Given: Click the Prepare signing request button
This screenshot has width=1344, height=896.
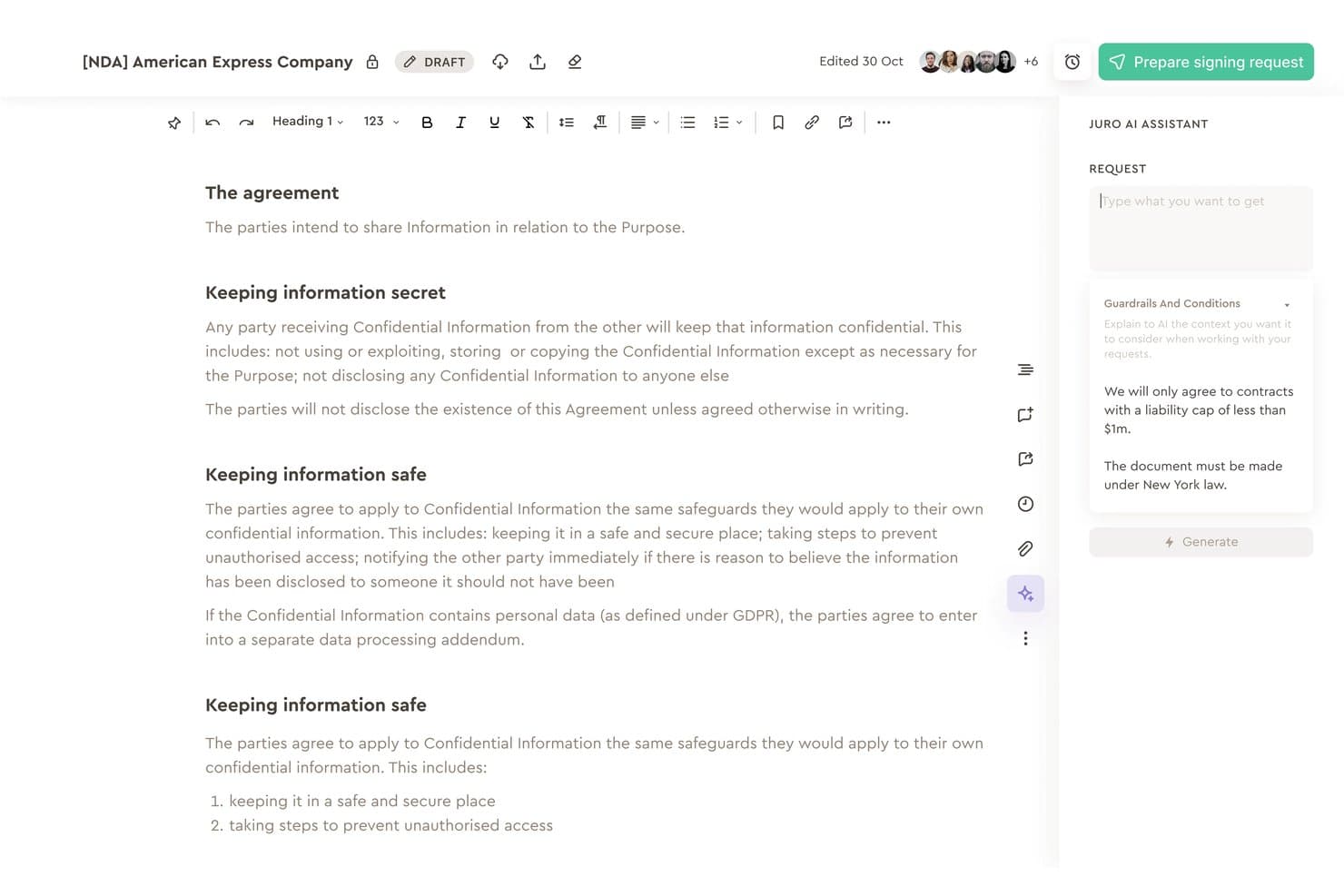Looking at the screenshot, I should click(x=1206, y=62).
